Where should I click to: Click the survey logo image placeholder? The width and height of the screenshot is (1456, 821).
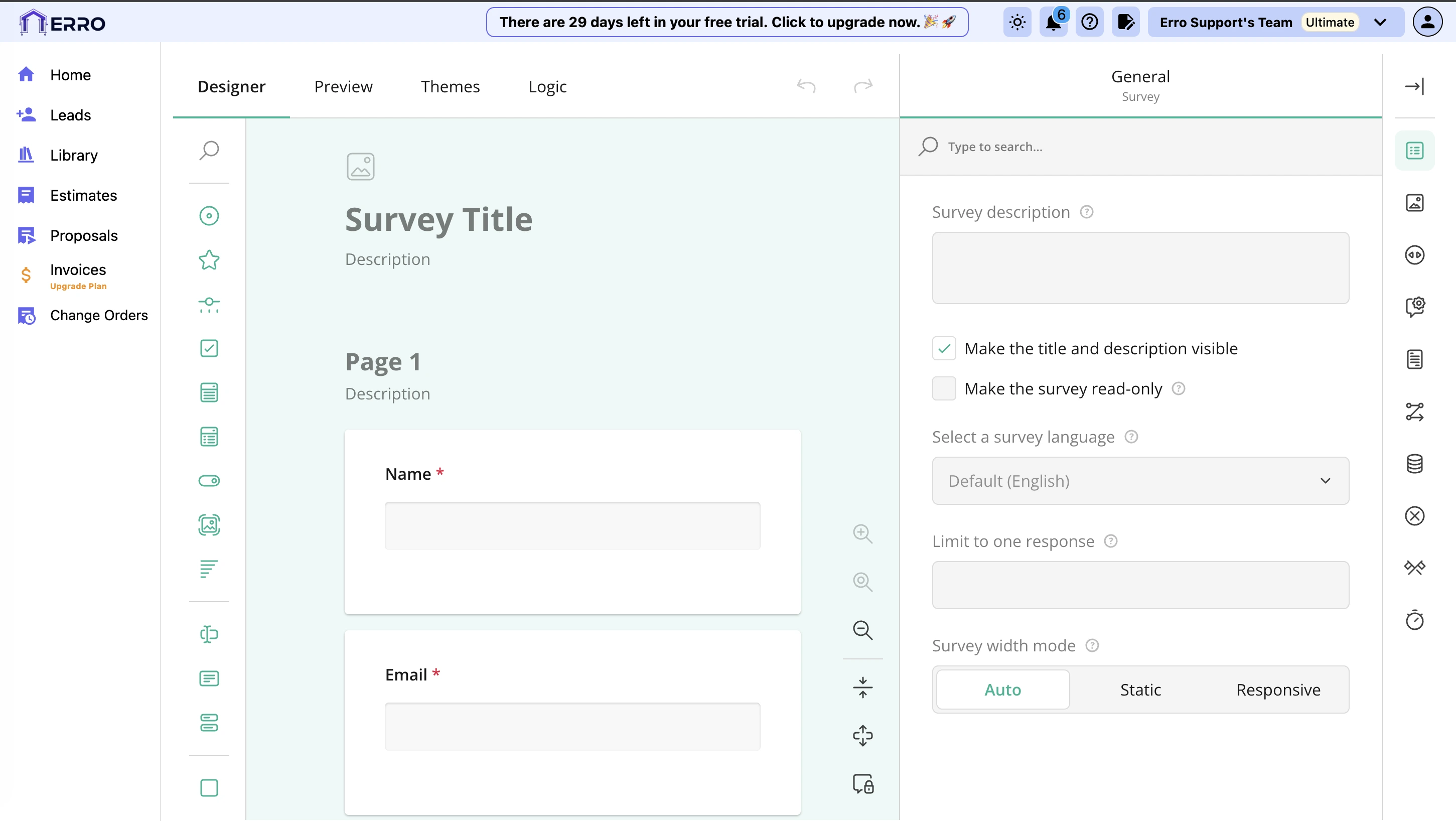pyautogui.click(x=361, y=167)
